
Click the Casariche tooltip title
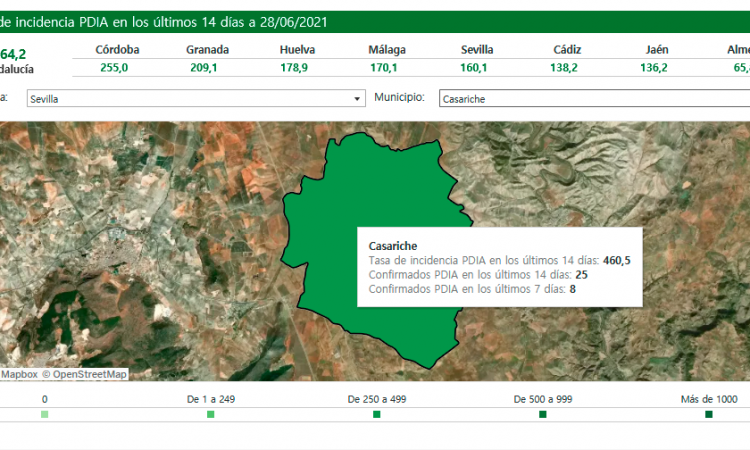(x=393, y=246)
